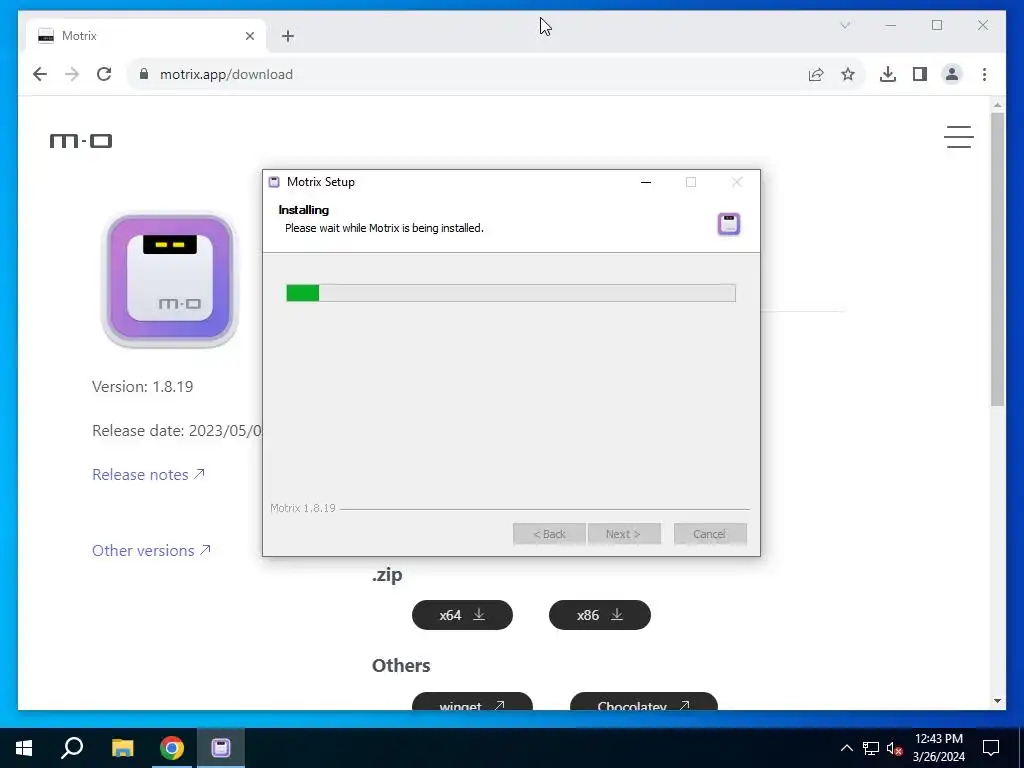Bookmark this page with the star icon
The image size is (1024, 768).
[848, 74]
